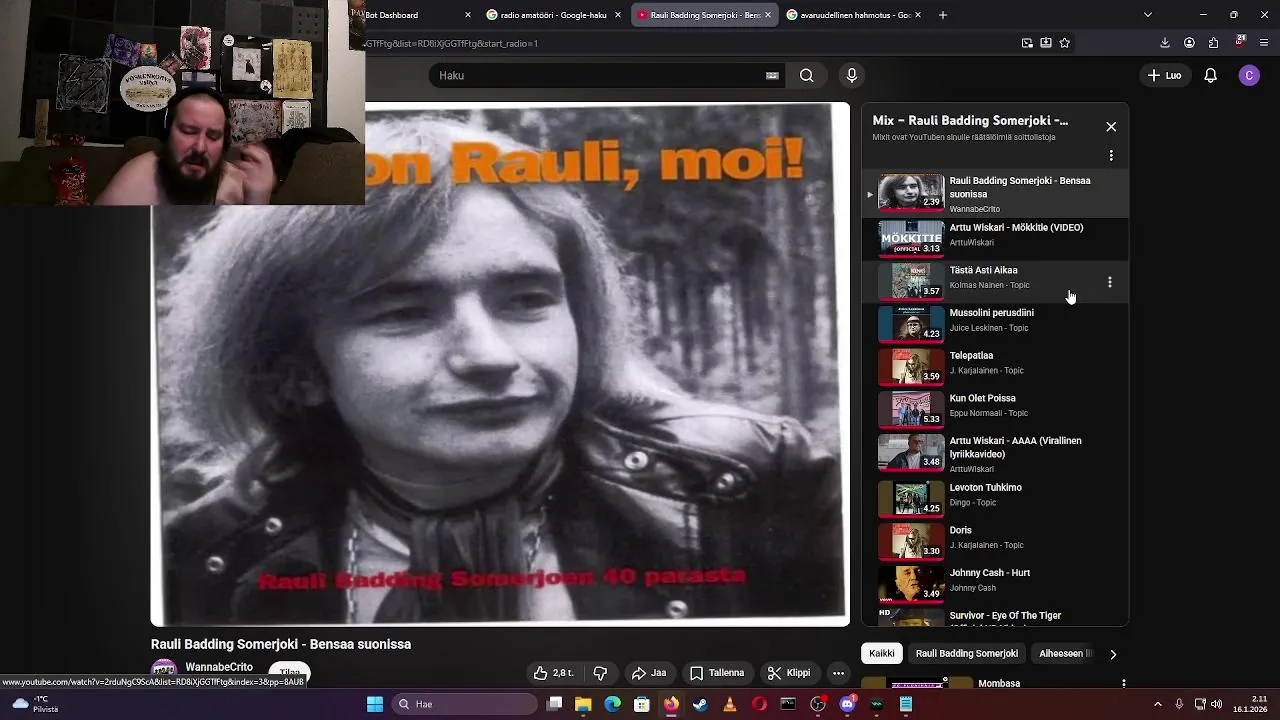The height and width of the screenshot is (720, 1280).
Task: Open WannabeCrito channel avatar
Action: pos(164,672)
